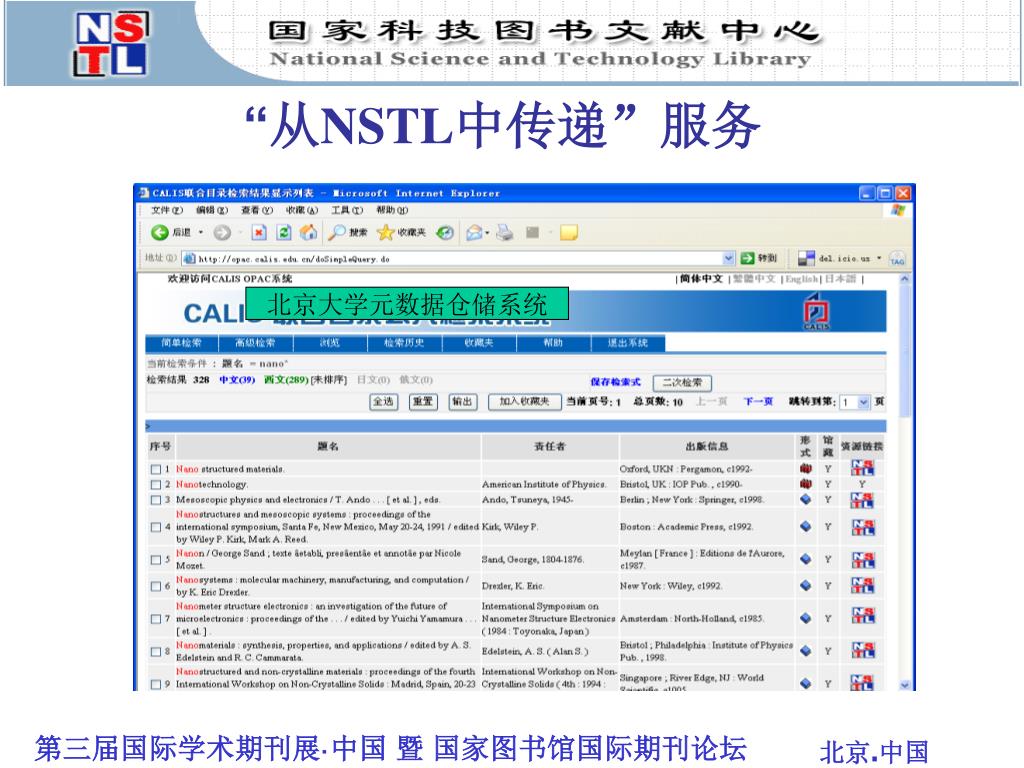1024x768 pixels.
Task: Check the box for row 6 Nanosystems
Action: click(155, 586)
